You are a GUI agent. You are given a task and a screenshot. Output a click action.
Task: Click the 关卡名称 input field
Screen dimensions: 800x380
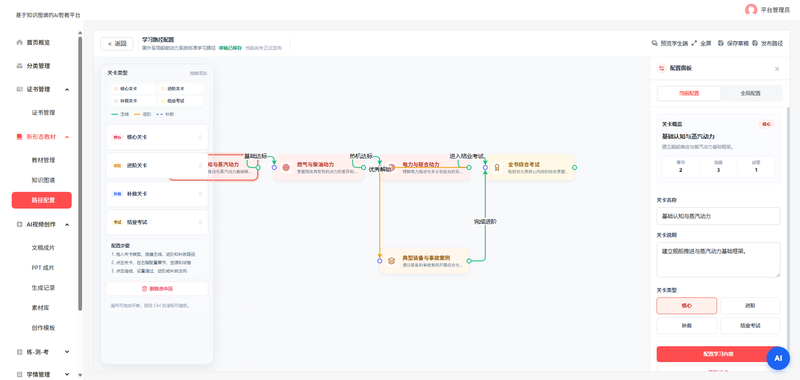[718, 216]
